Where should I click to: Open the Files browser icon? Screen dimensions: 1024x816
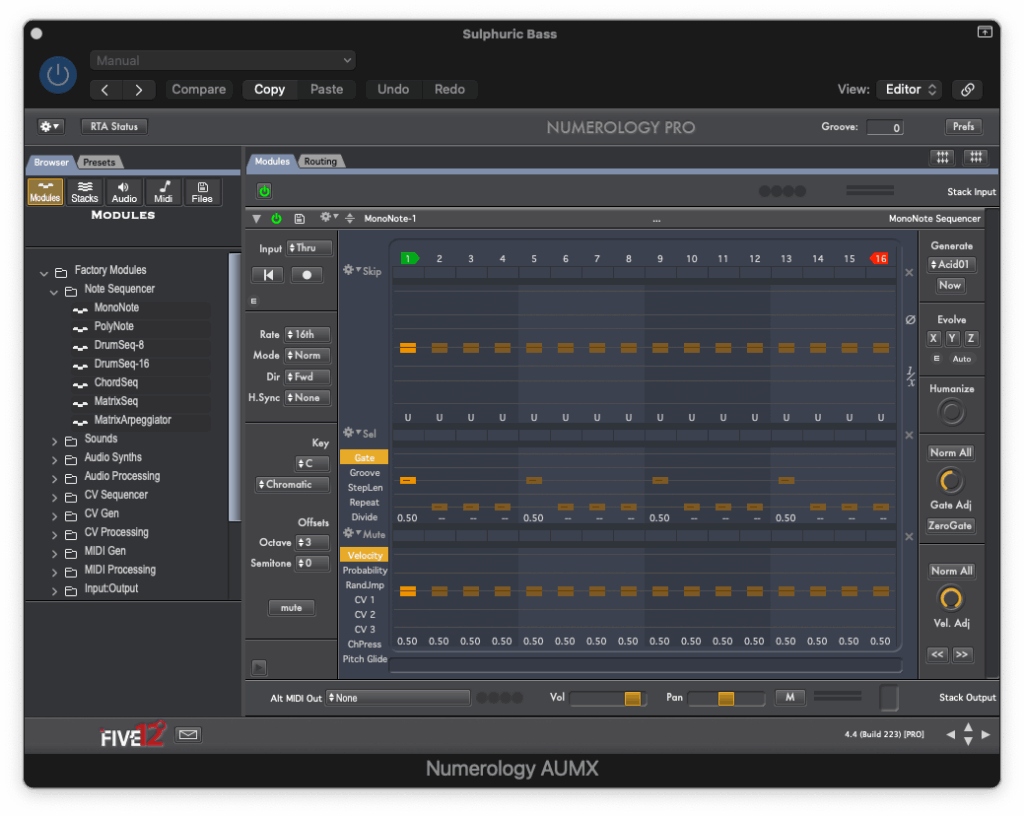click(202, 192)
